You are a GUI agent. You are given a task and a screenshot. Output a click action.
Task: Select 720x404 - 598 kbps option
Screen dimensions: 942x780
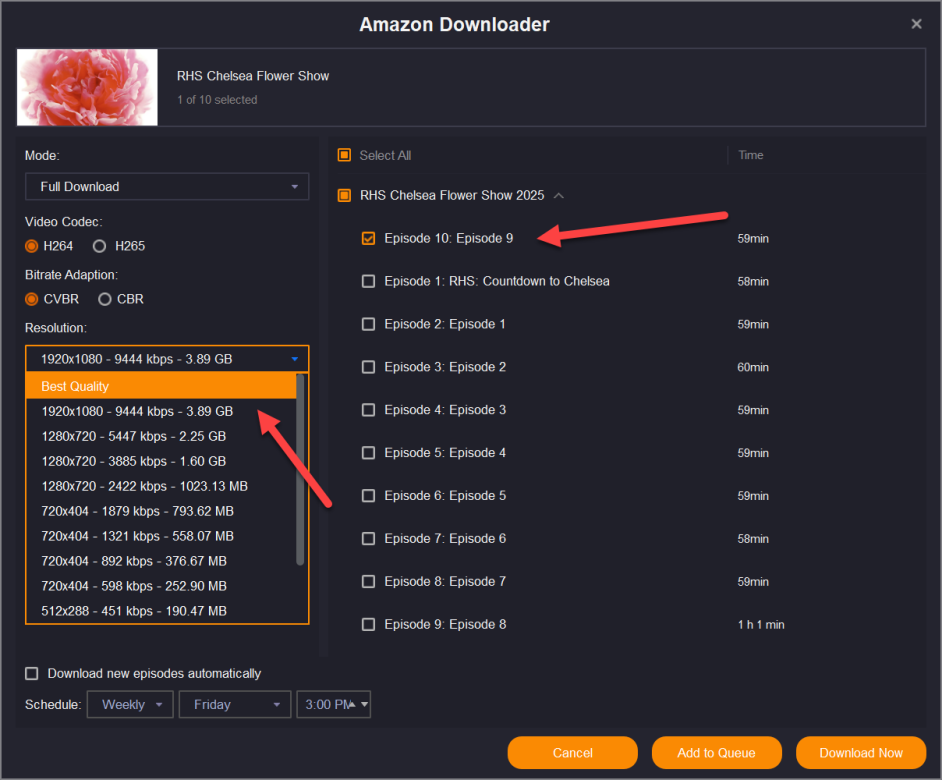tap(161, 586)
